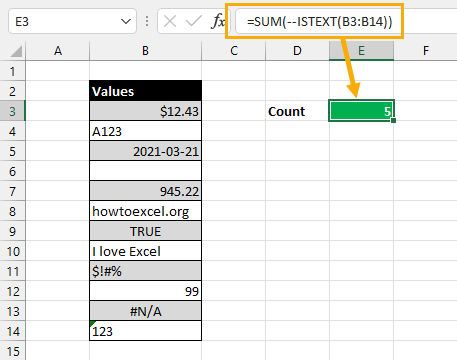The height and width of the screenshot is (360, 457).
Task: Select cell containing $!#%
Action: pyautogui.click(x=145, y=271)
